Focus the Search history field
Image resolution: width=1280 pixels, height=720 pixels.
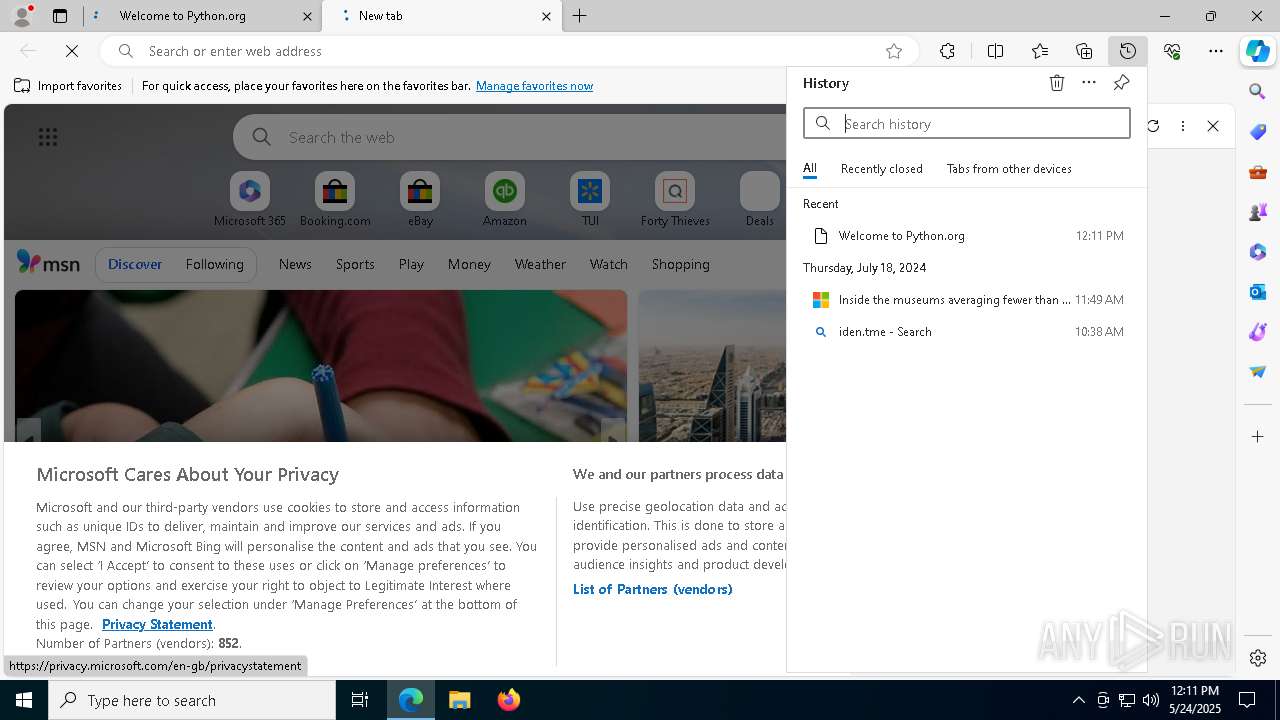click(x=967, y=123)
